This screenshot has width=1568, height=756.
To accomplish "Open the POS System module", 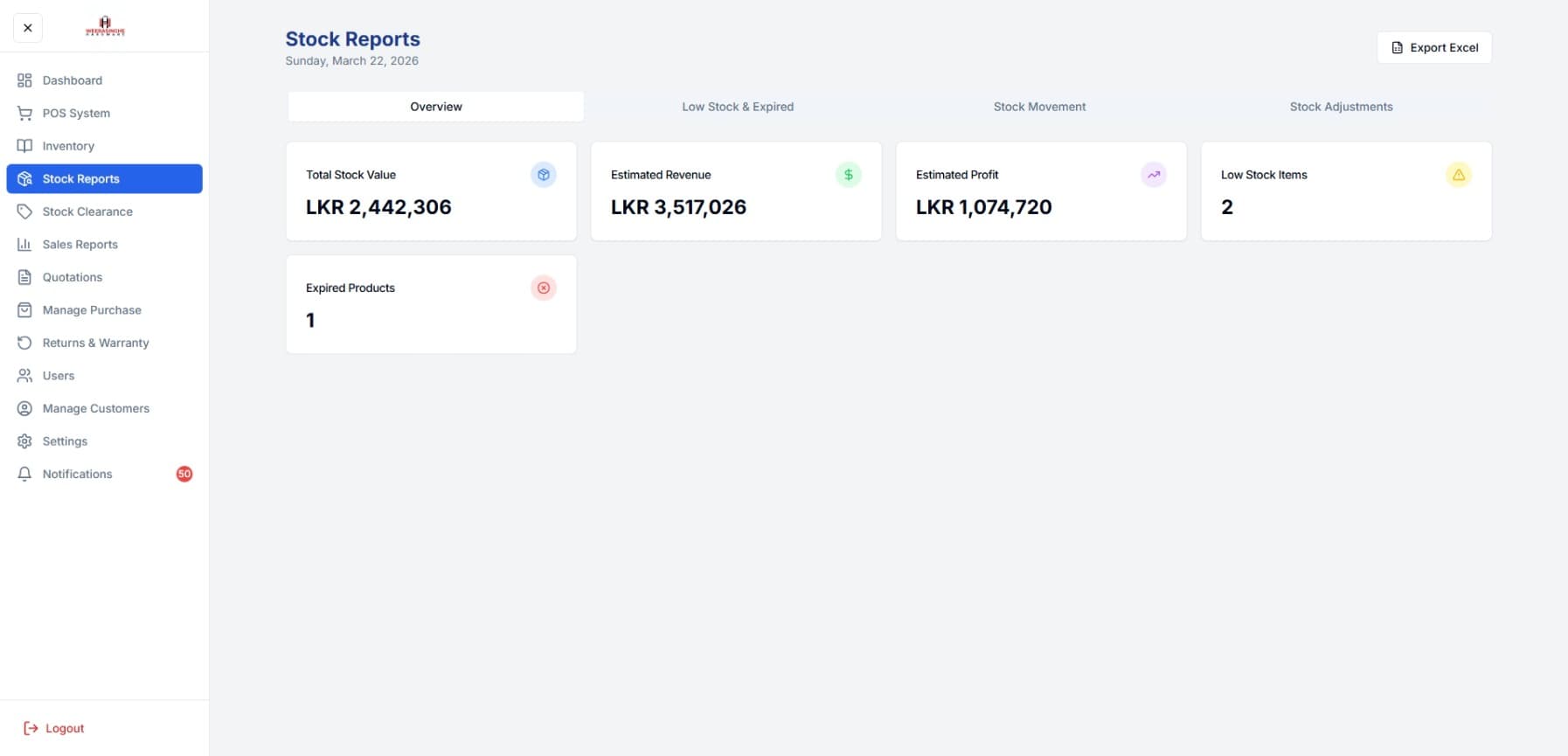I will pos(76,113).
